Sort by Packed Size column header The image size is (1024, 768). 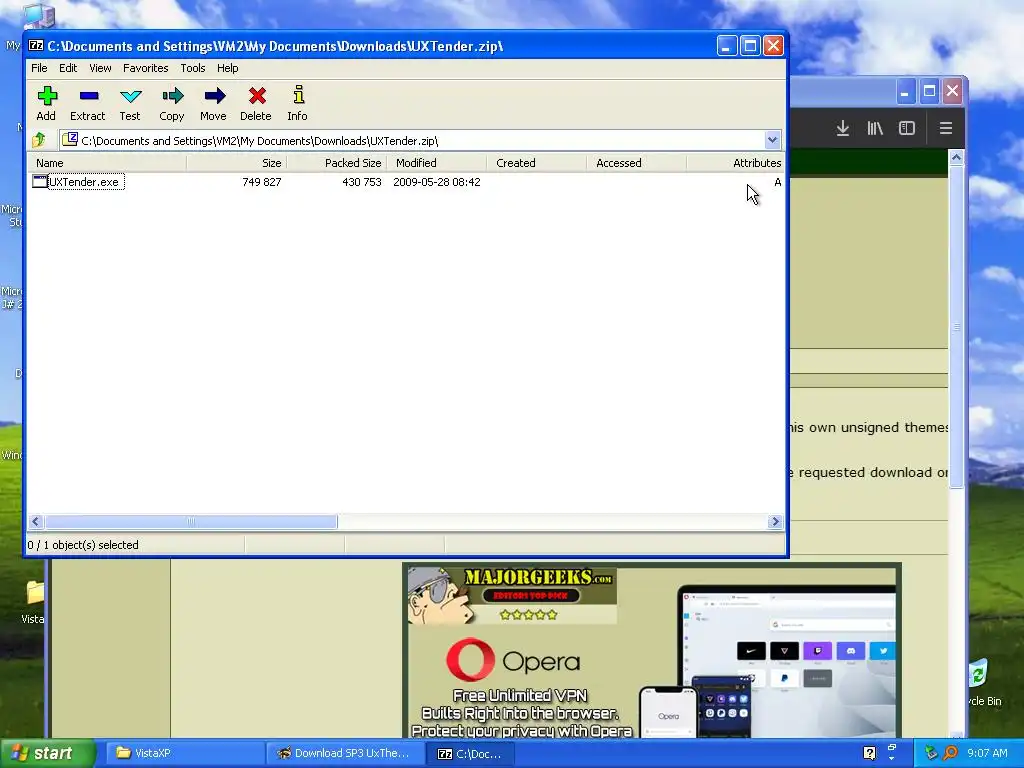click(336, 163)
